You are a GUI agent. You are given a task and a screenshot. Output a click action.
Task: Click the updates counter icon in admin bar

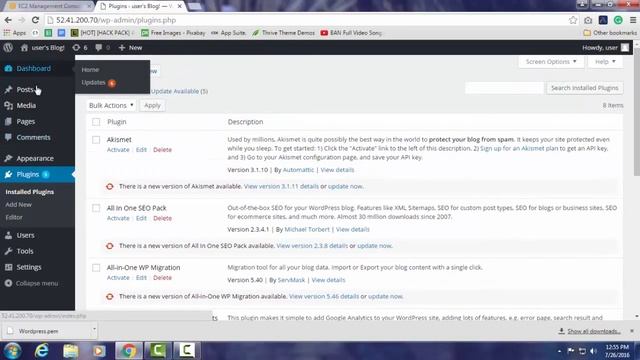tap(80, 47)
